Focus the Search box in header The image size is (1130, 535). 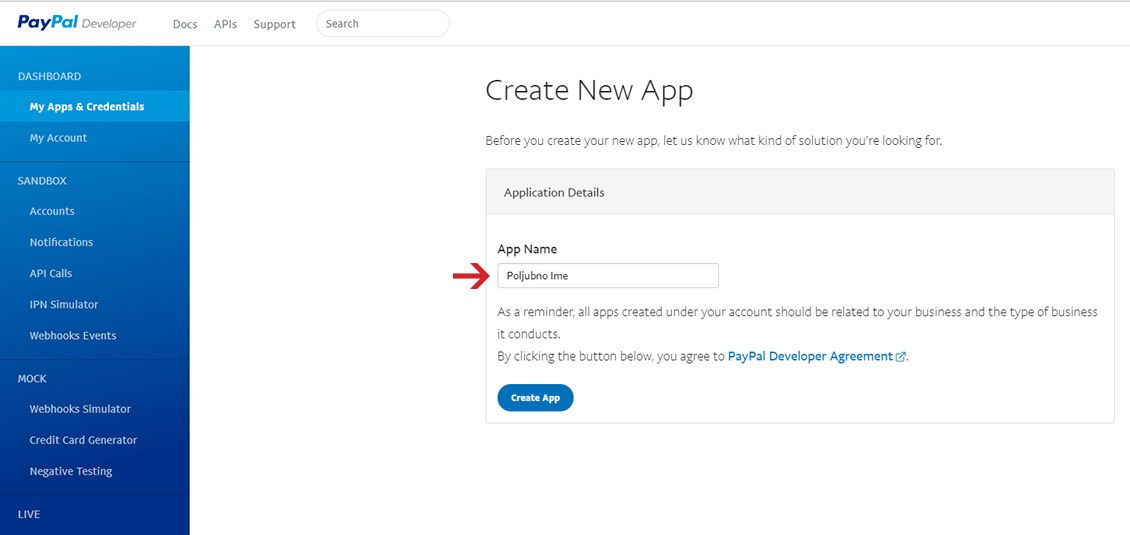coord(383,23)
